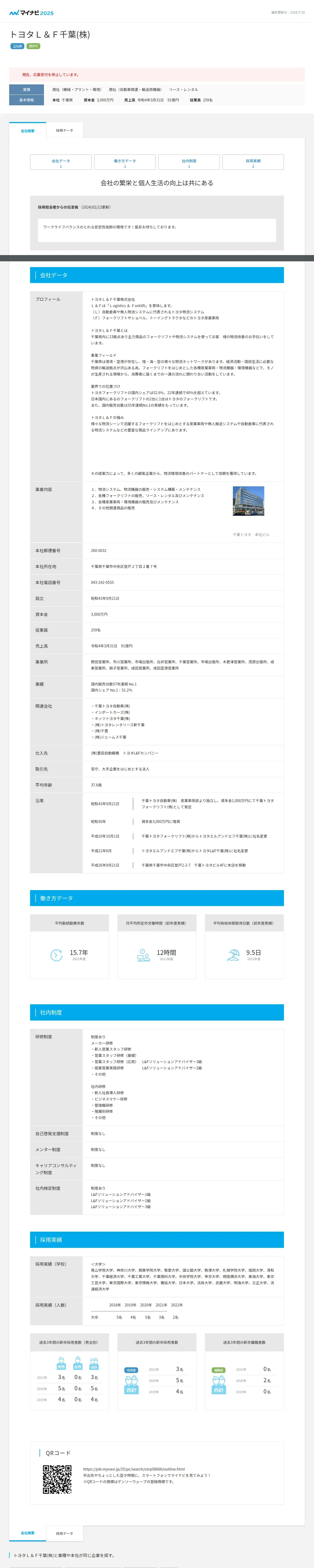Click the postal code 260-0032
The height and width of the screenshot is (1568, 314).
pos(99,550)
